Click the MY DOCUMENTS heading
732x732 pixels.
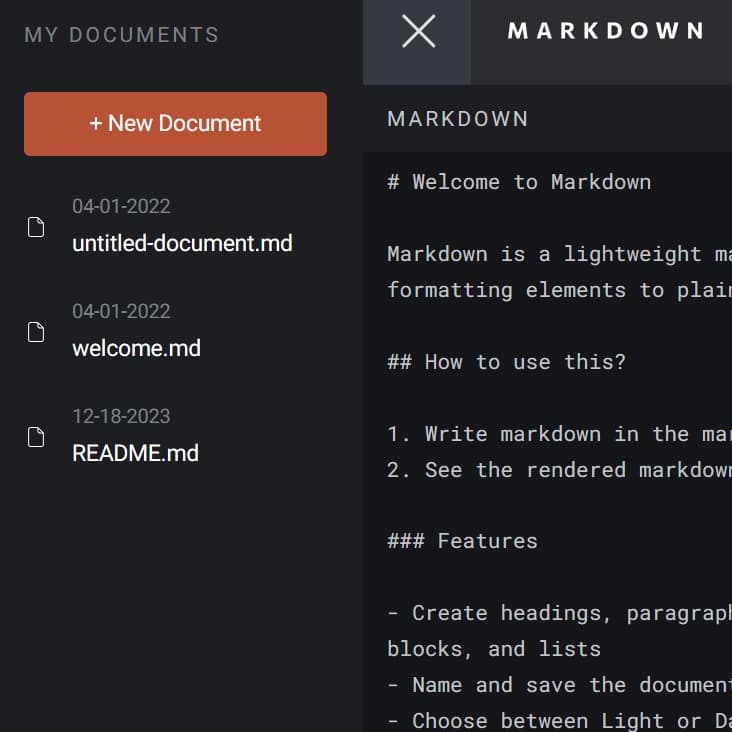(121, 35)
